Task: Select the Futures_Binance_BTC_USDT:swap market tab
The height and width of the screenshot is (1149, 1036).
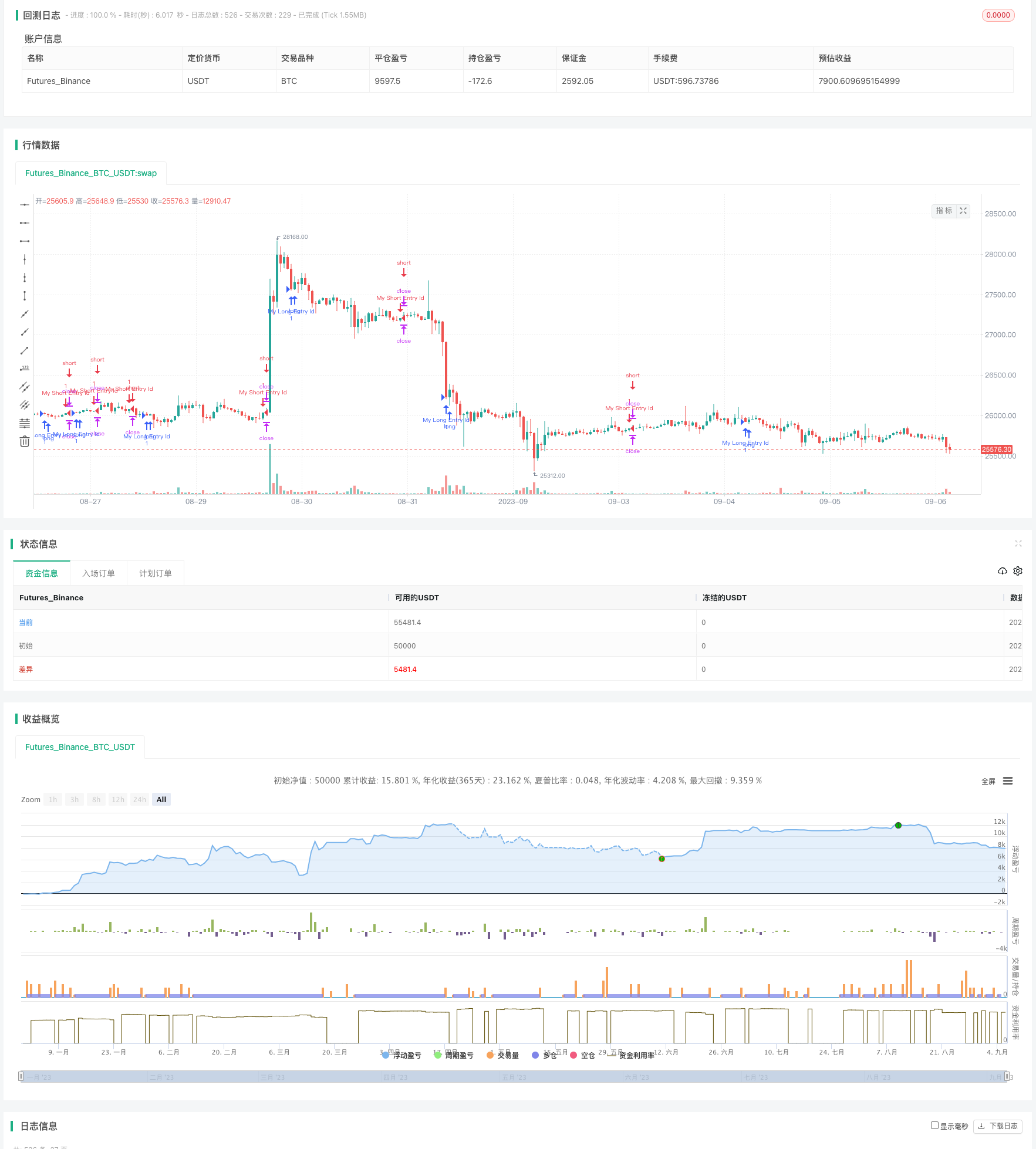Action: coord(91,173)
